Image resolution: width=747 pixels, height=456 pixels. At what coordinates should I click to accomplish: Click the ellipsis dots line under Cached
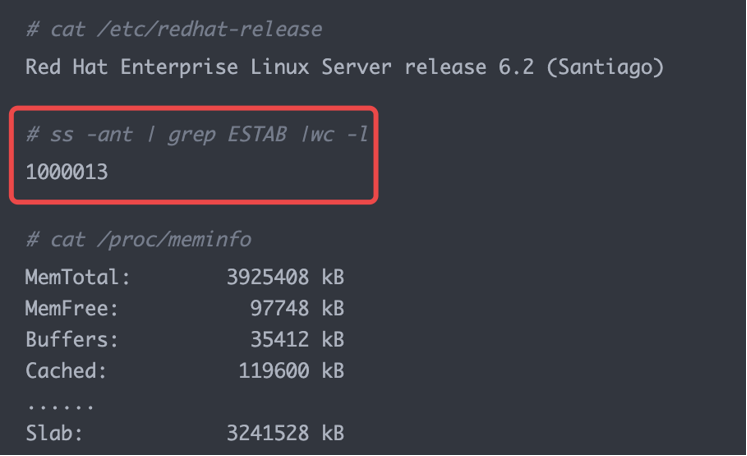click(x=60, y=404)
